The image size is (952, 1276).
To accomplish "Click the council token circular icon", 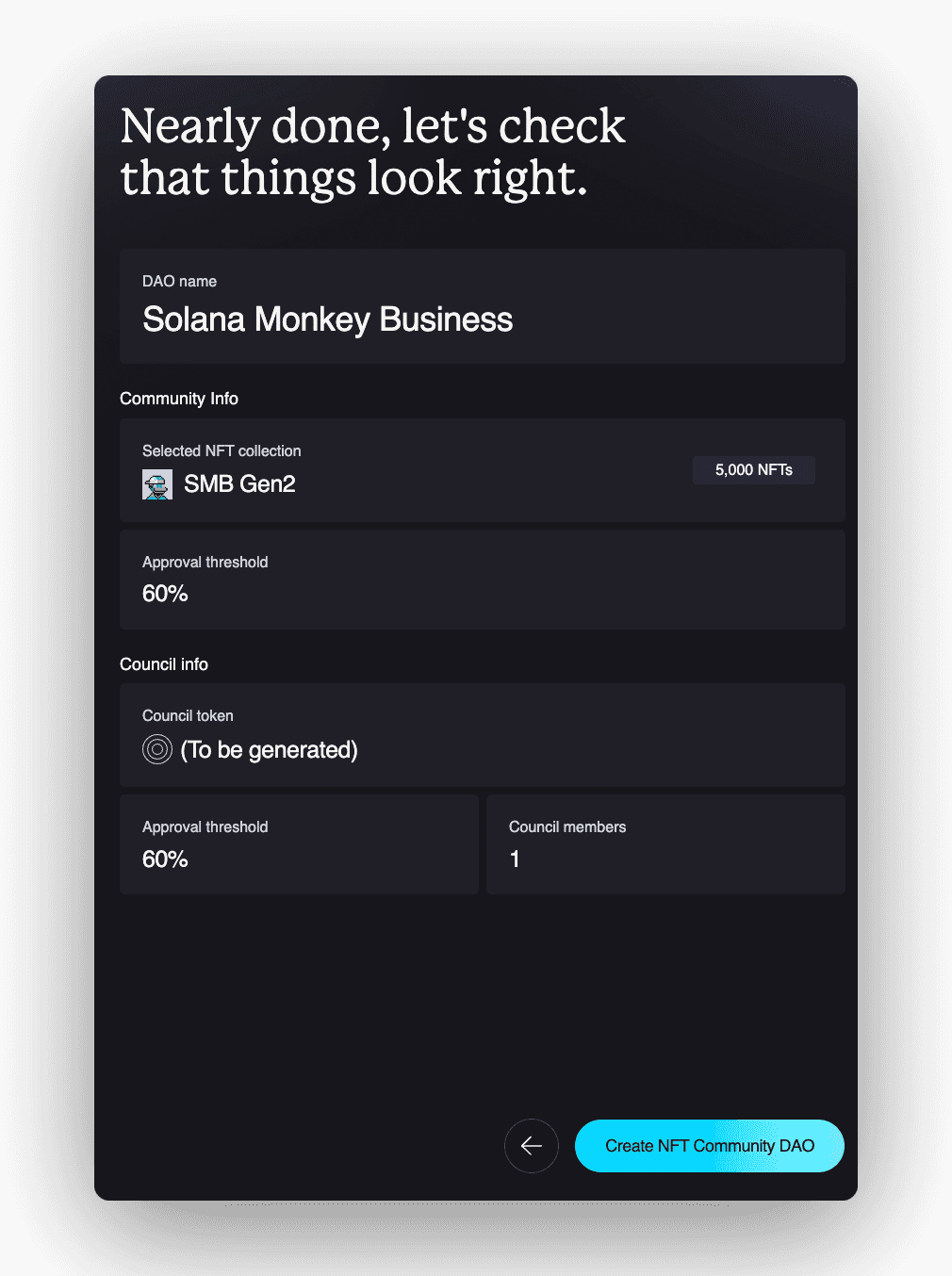I will tap(157, 750).
